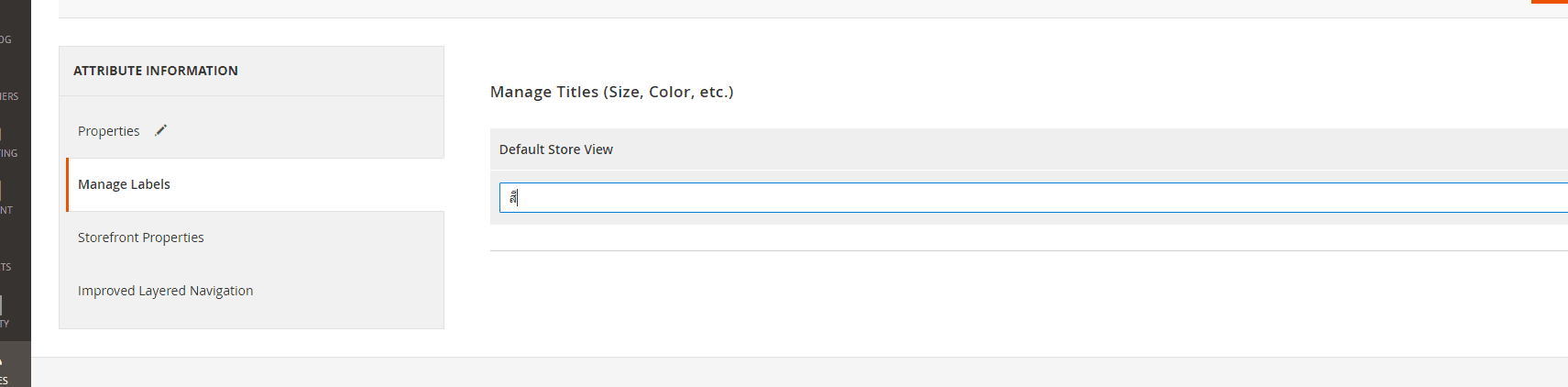Click the orange save button at top right
Image resolution: width=1568 pixels, height=387 pixels.
(x=1550, y=2)
